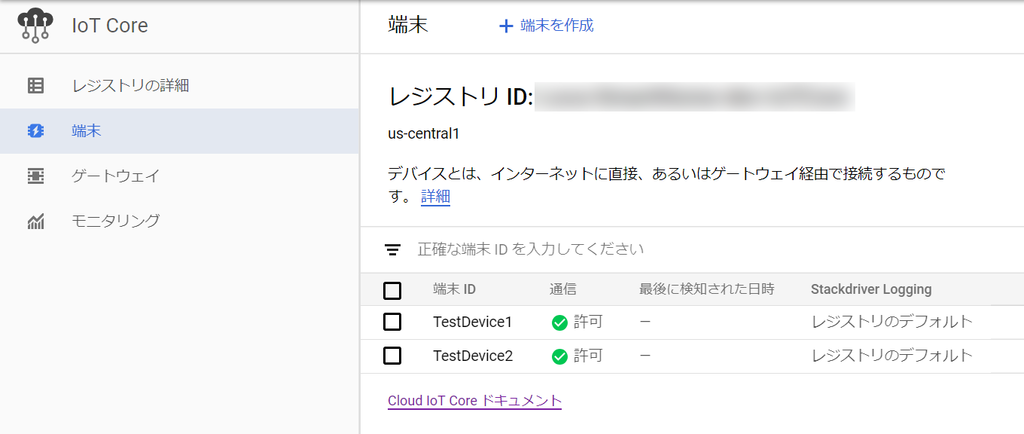1024x434 pixels.
Task: Click the IoT Core cloud logo icon
Action: pos(35,26)
